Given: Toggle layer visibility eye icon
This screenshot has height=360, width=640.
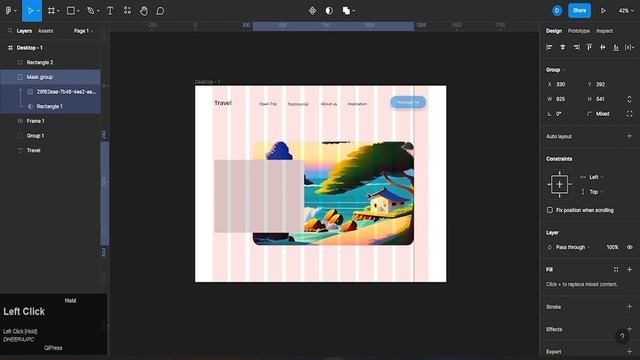Looking at the screenshot, I should pyautogui.click(x=630, y=247).
